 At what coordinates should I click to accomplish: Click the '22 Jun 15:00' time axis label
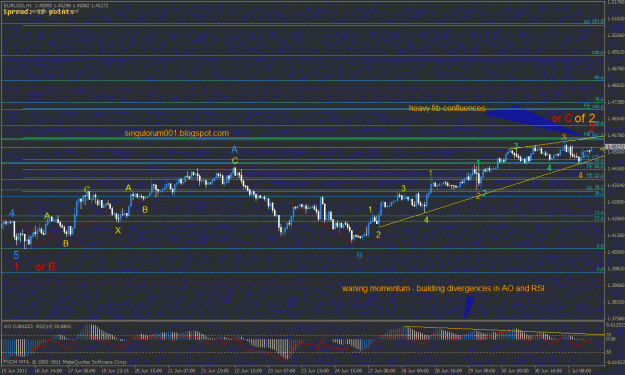(248, 371)
